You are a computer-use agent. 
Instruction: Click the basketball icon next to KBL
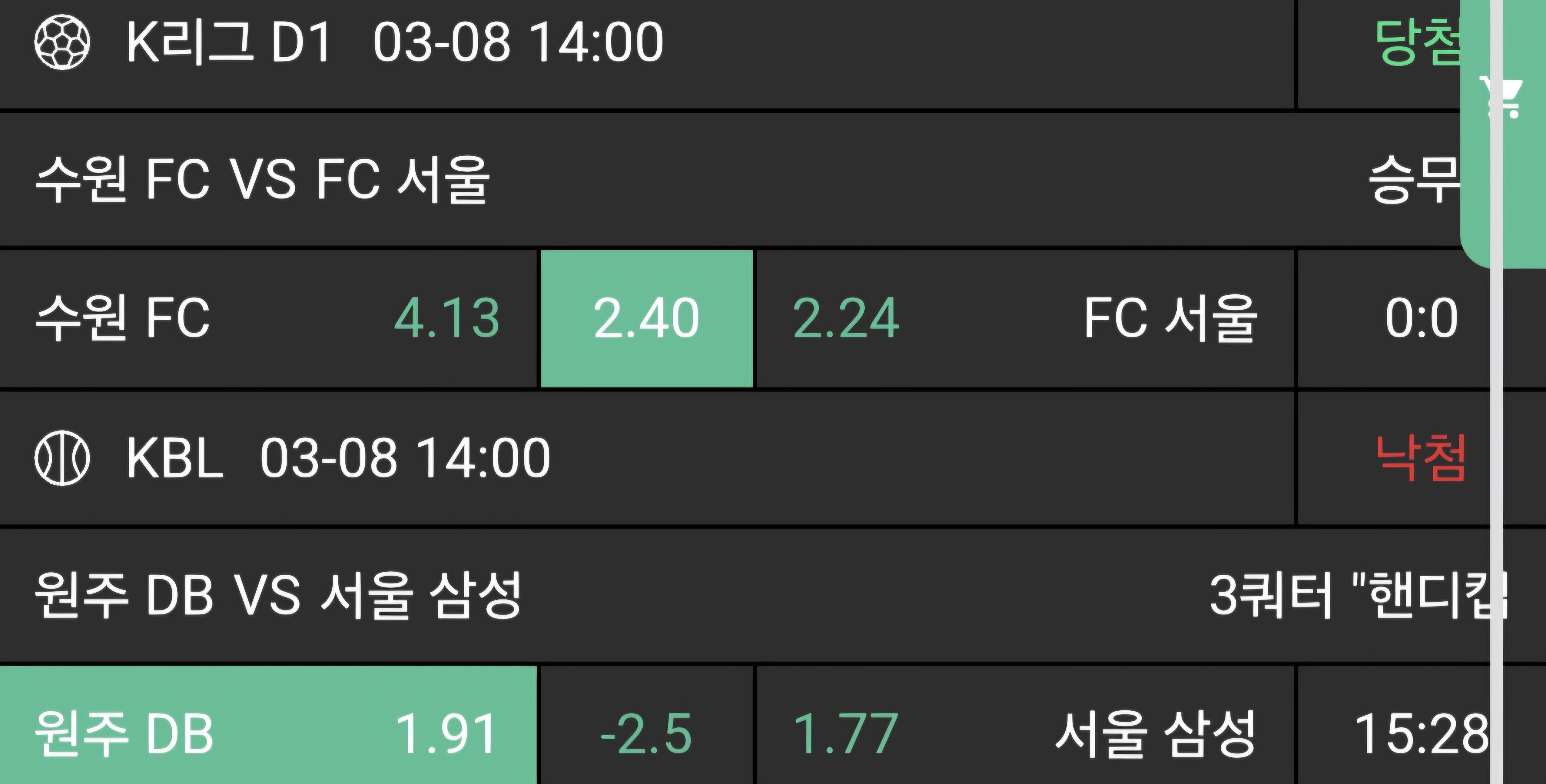click(62, 458)
